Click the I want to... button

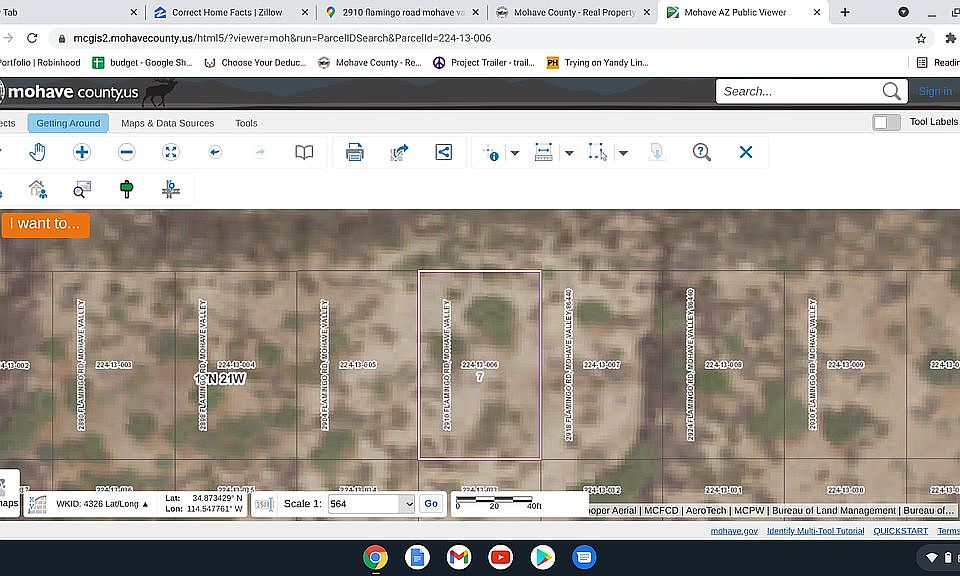point(45,224)
